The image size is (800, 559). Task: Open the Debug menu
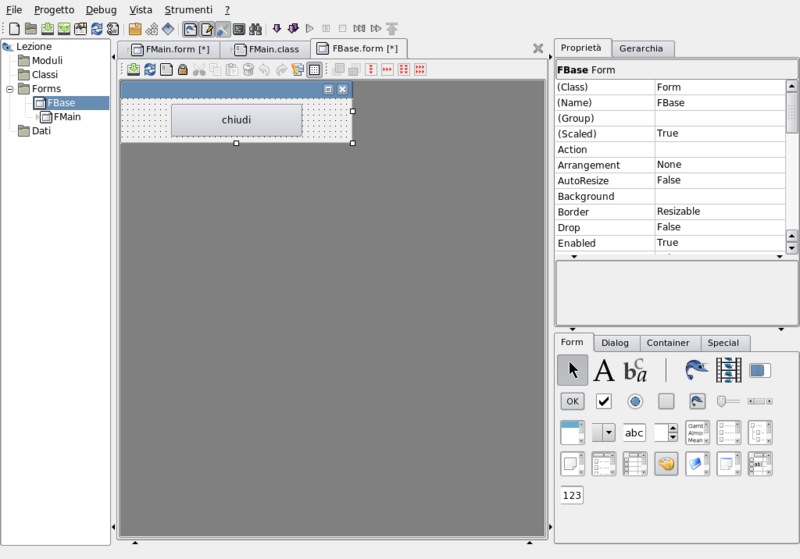point(101,10)
